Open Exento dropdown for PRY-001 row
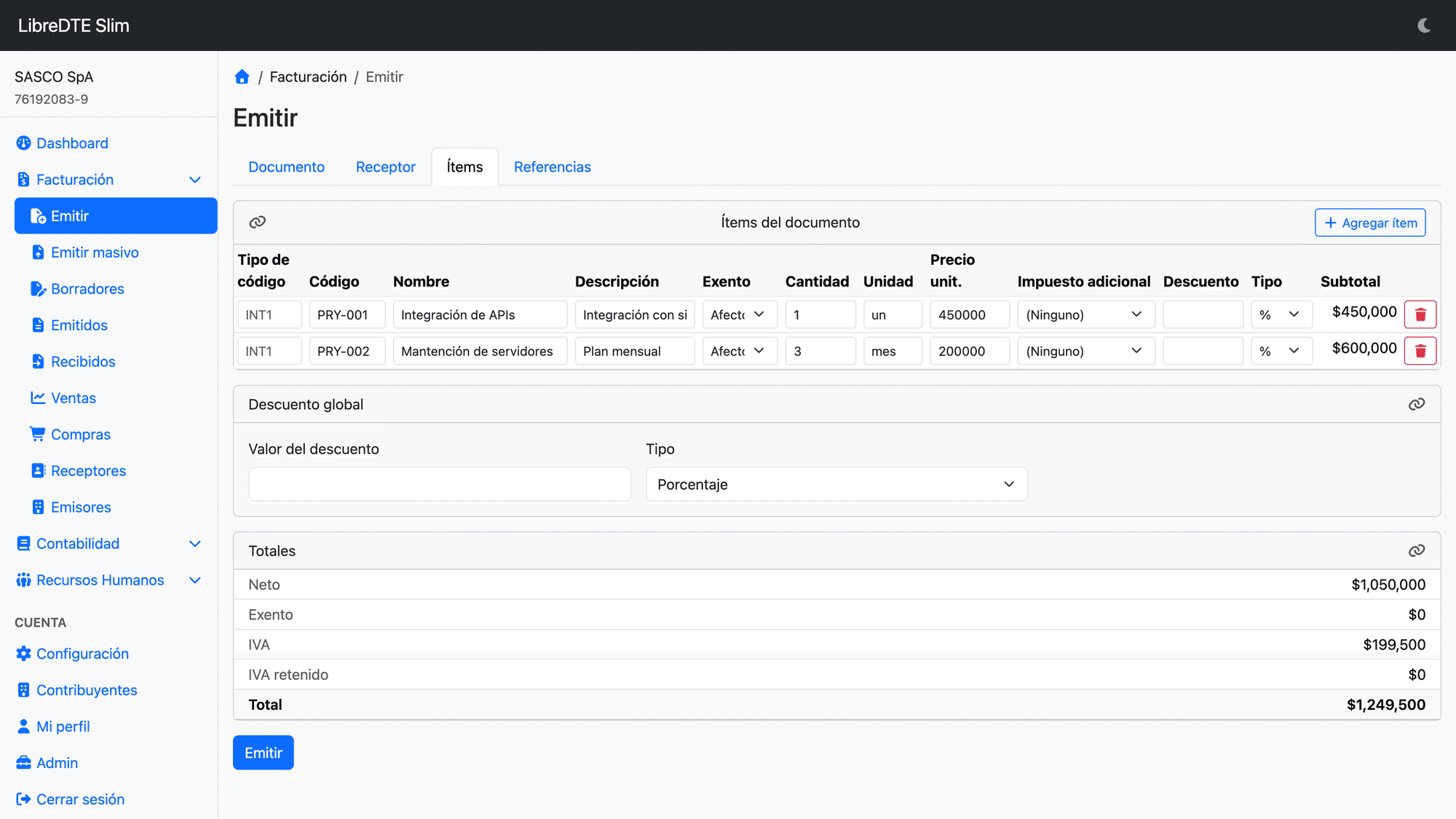The height and width of the screenshot is (819, 1456). (740, 314)
